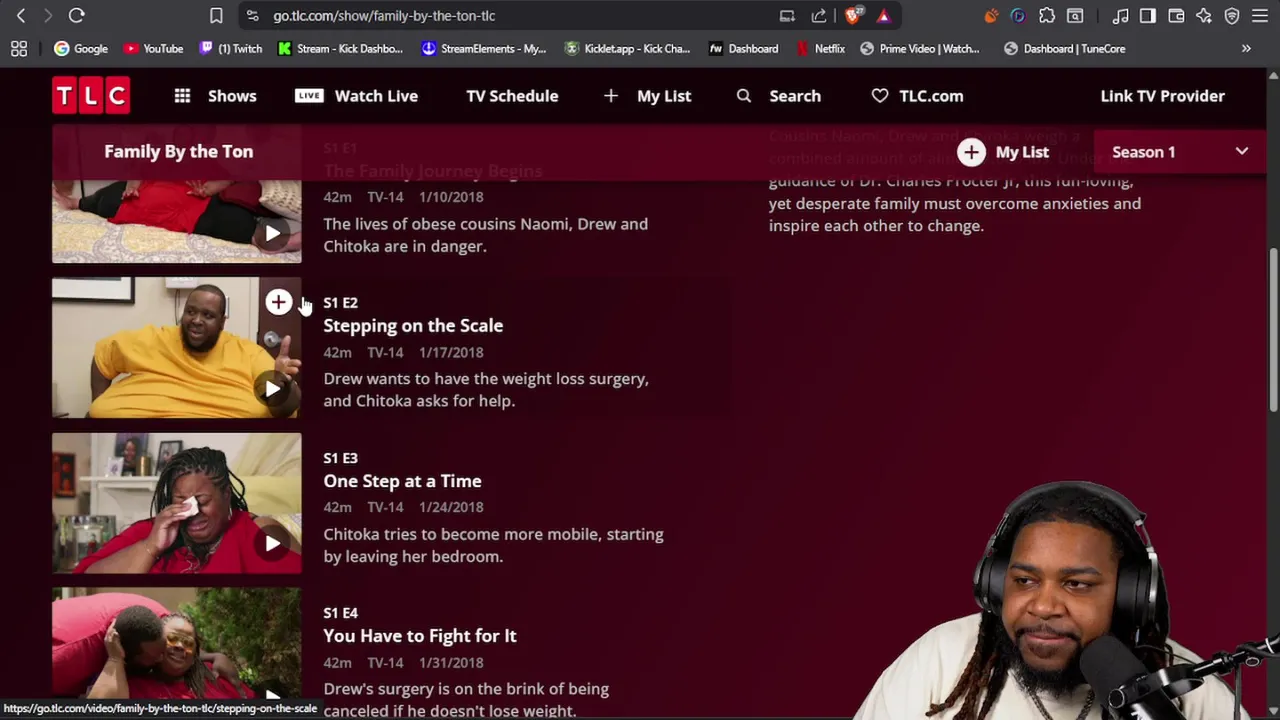Open site settings icon in address bar

(x=252, y=16)
